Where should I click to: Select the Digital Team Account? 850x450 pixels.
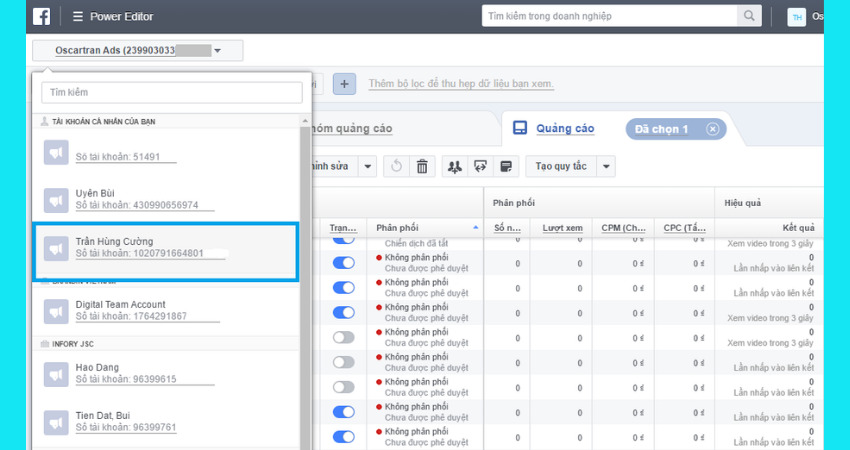click(x=166, y=311)
